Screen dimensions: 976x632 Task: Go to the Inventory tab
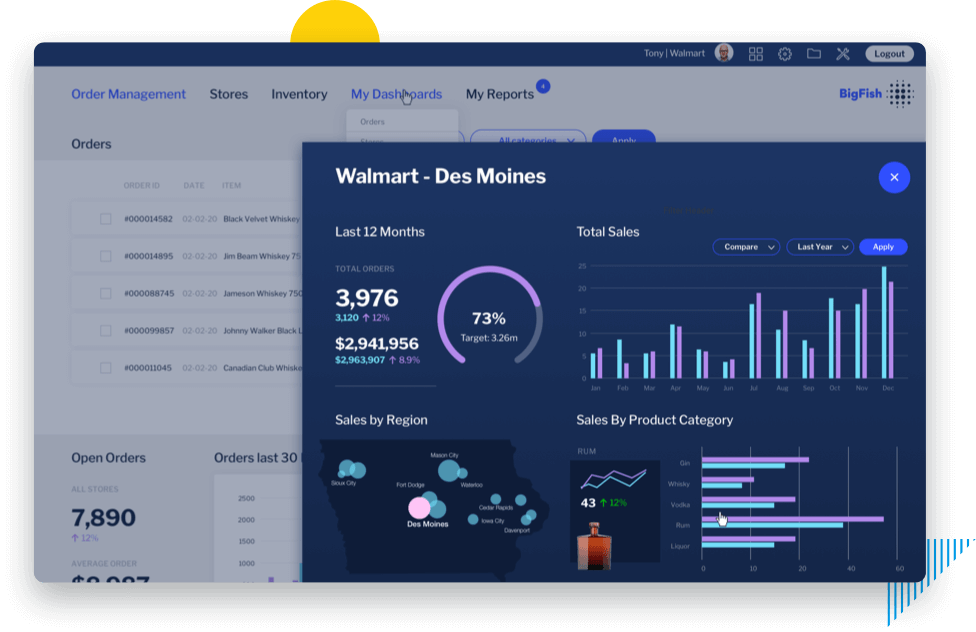point(299,94)
